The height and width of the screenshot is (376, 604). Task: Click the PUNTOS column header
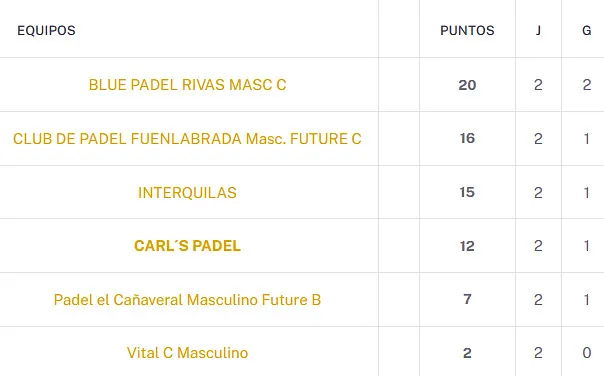click(467, 30)
